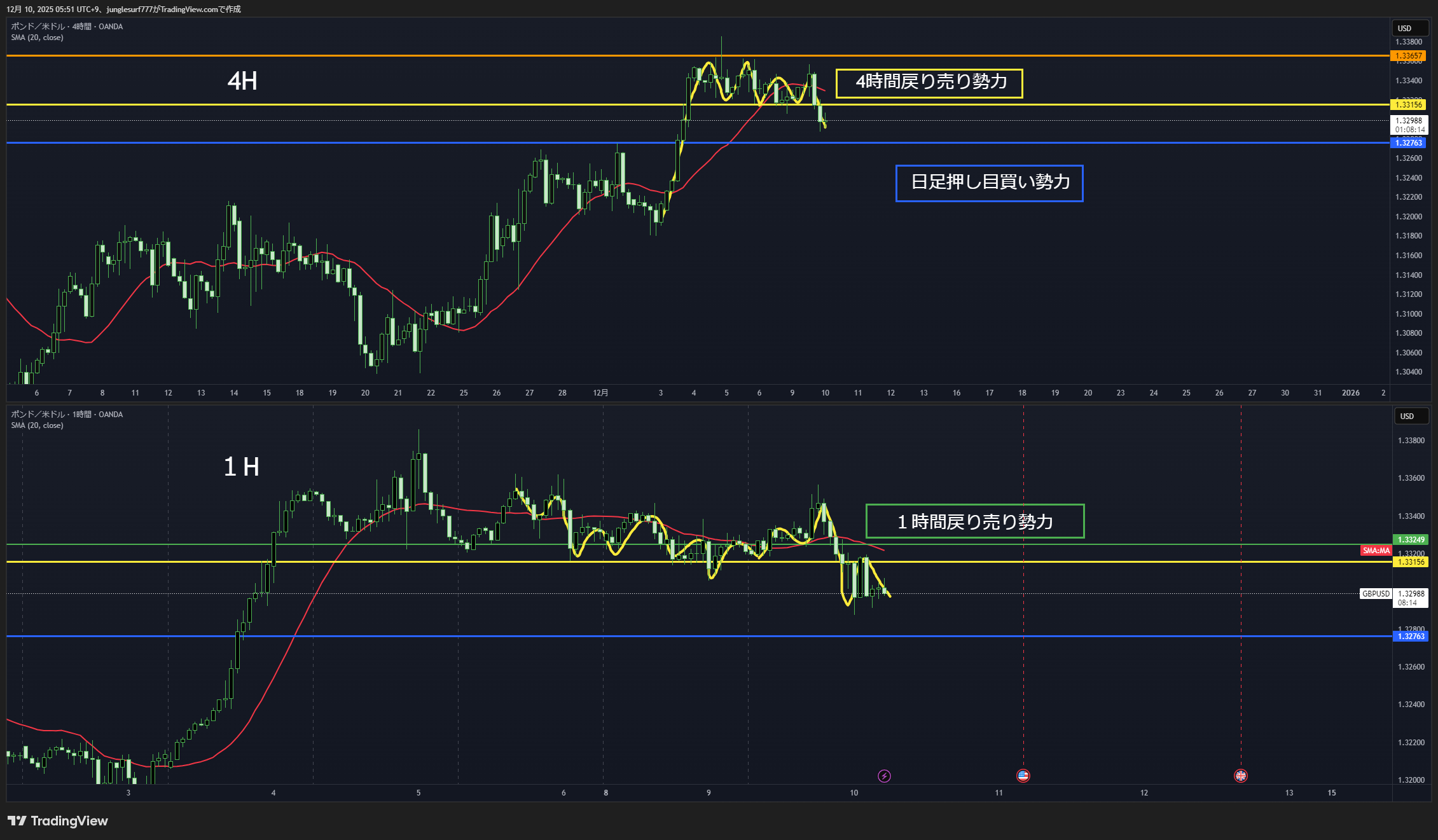Select the blue 日足押し目買い勢力 text box
The image size is (1438, 840).
(x=989, y=183)
